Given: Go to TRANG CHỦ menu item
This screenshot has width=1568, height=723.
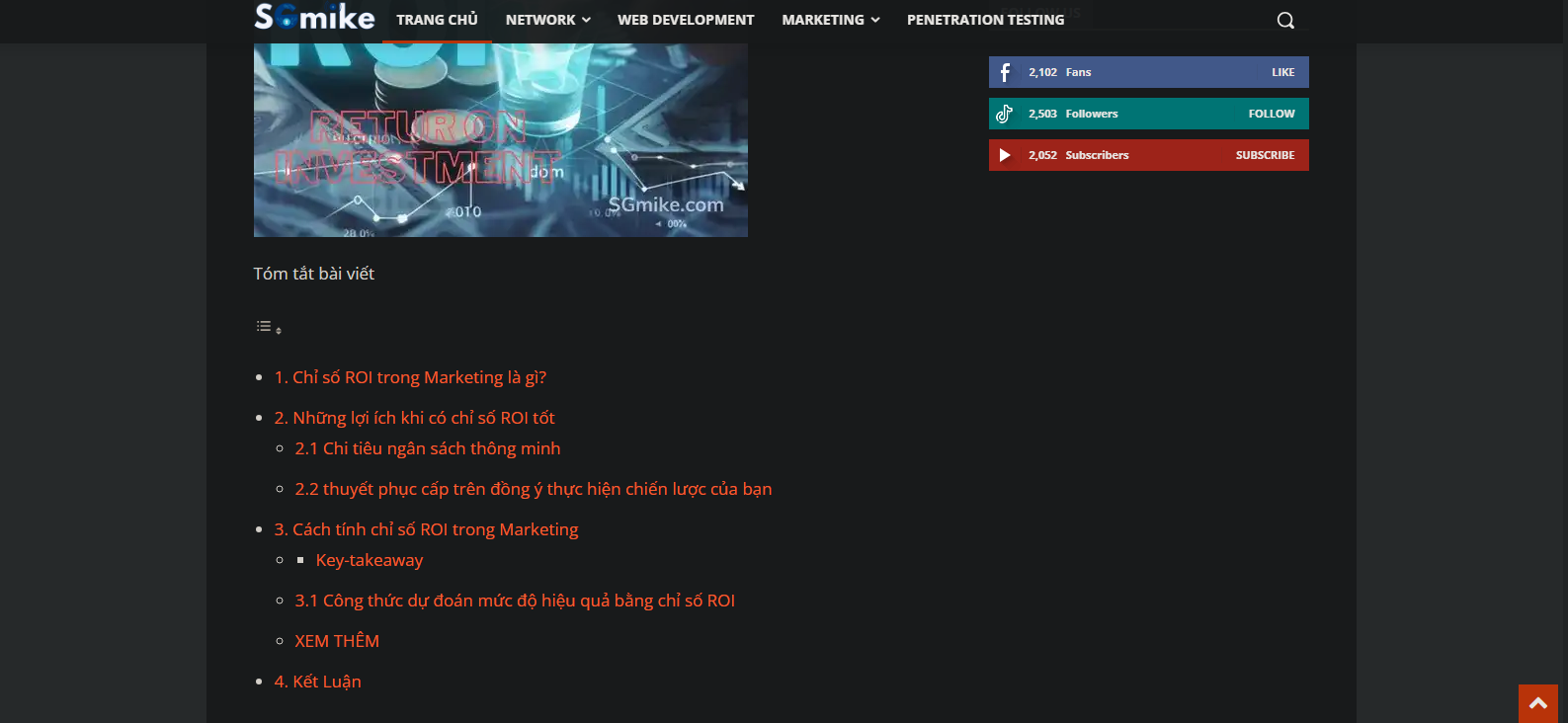Looking at the screenshot, I should [x=437, y=20].
